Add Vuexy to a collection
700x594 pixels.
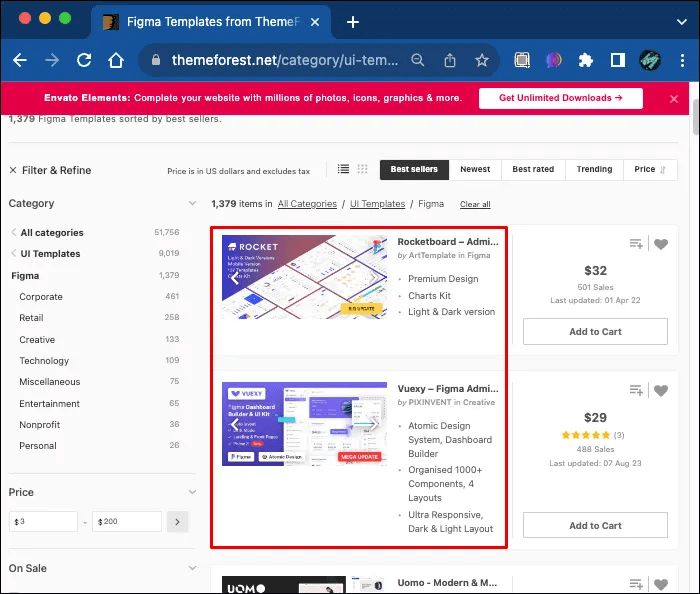coord(636,390)
